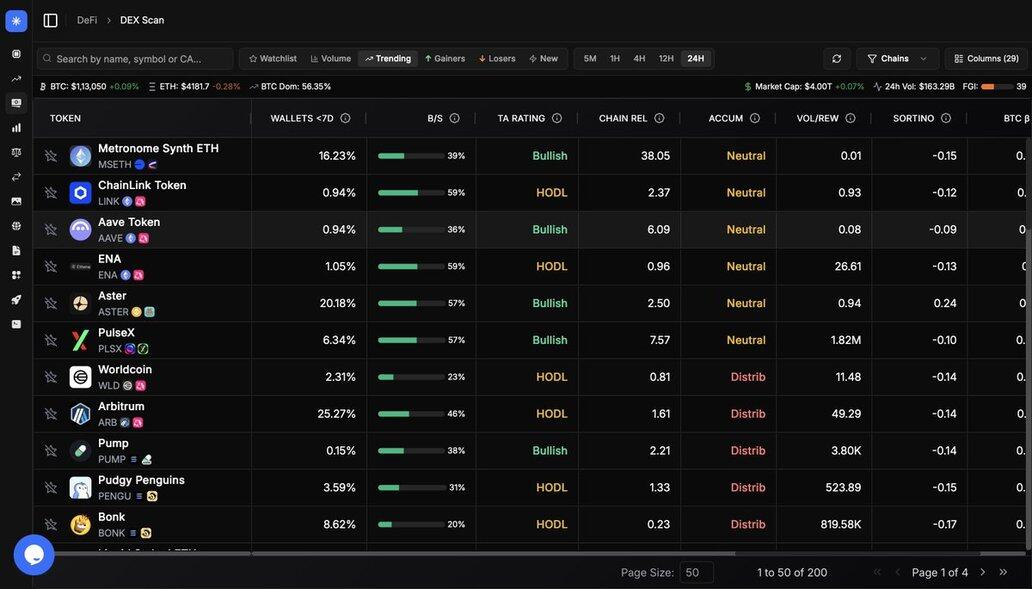Click the Bonk token logo
Screen dimensions: 1032x589
coord(80,525)
